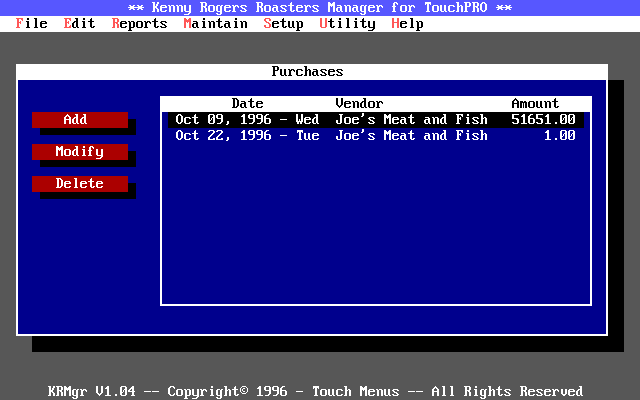The width and height of the screenshot is (640, 400).
Task: Click the Vendor column header
Action: point(359,103)
